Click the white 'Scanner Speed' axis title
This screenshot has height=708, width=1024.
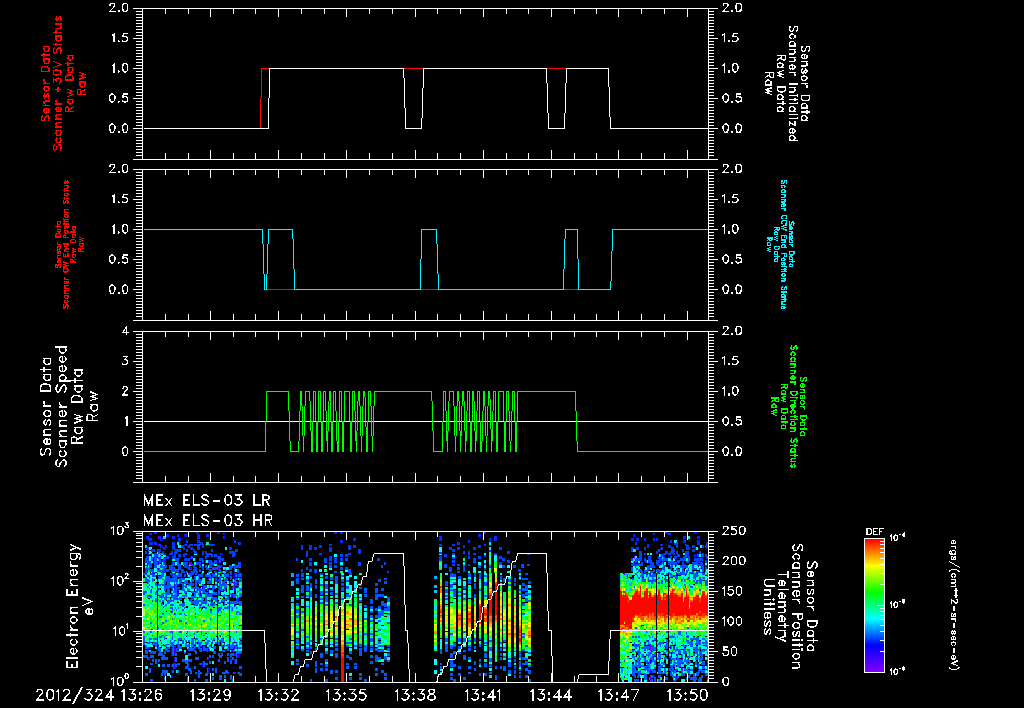coord(69,406)
